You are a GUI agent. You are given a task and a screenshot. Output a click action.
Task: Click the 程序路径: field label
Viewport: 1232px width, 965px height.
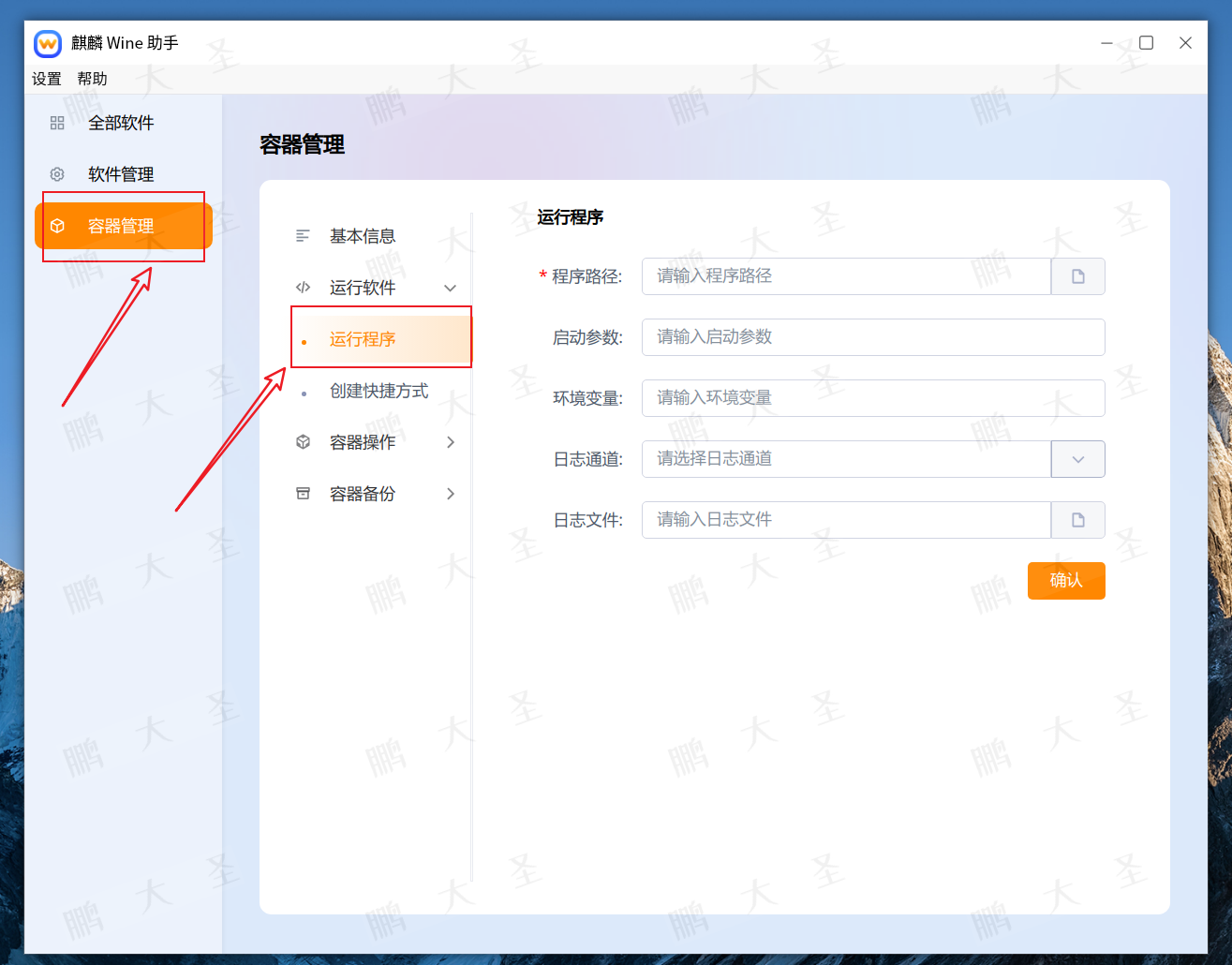(586, 276)
